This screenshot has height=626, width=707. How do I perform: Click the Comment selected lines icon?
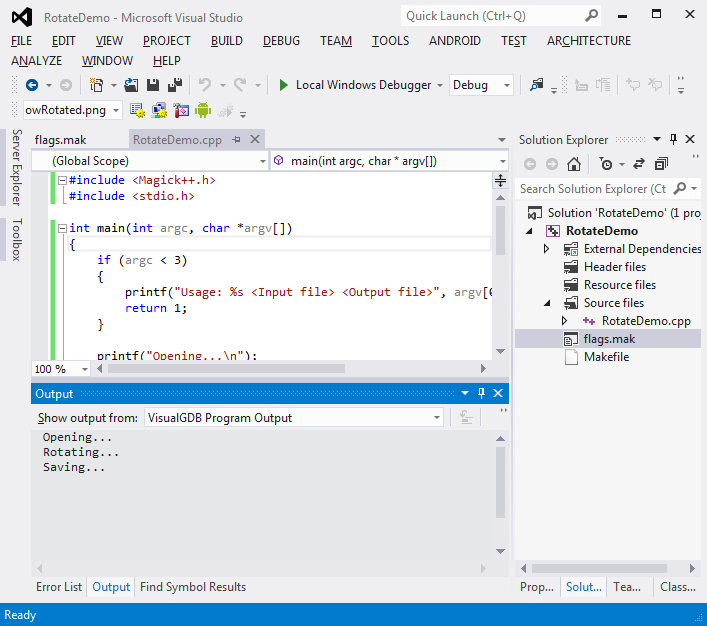[x=633, y=85]
